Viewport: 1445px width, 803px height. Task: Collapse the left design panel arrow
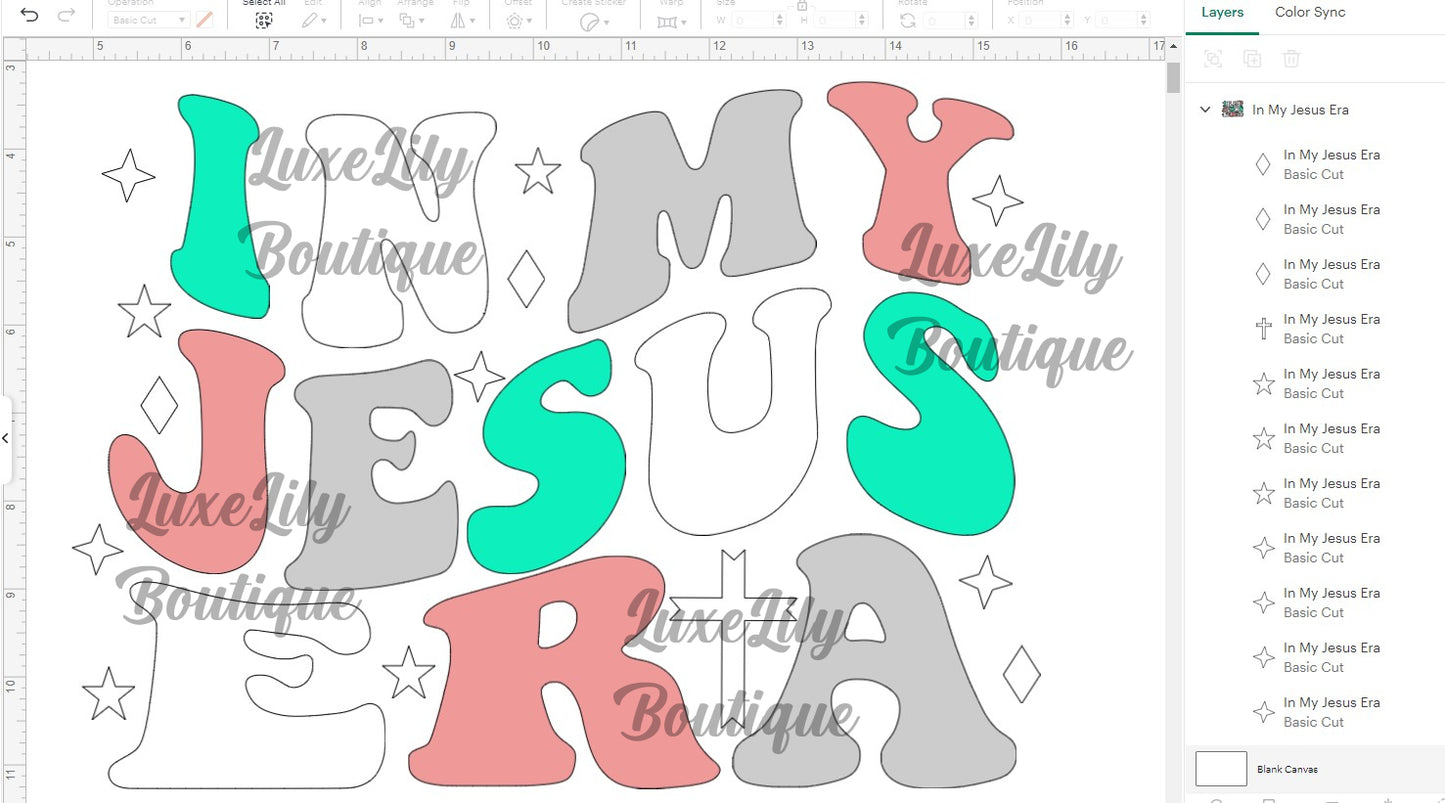pyautogui.click(x=5, y=438)
